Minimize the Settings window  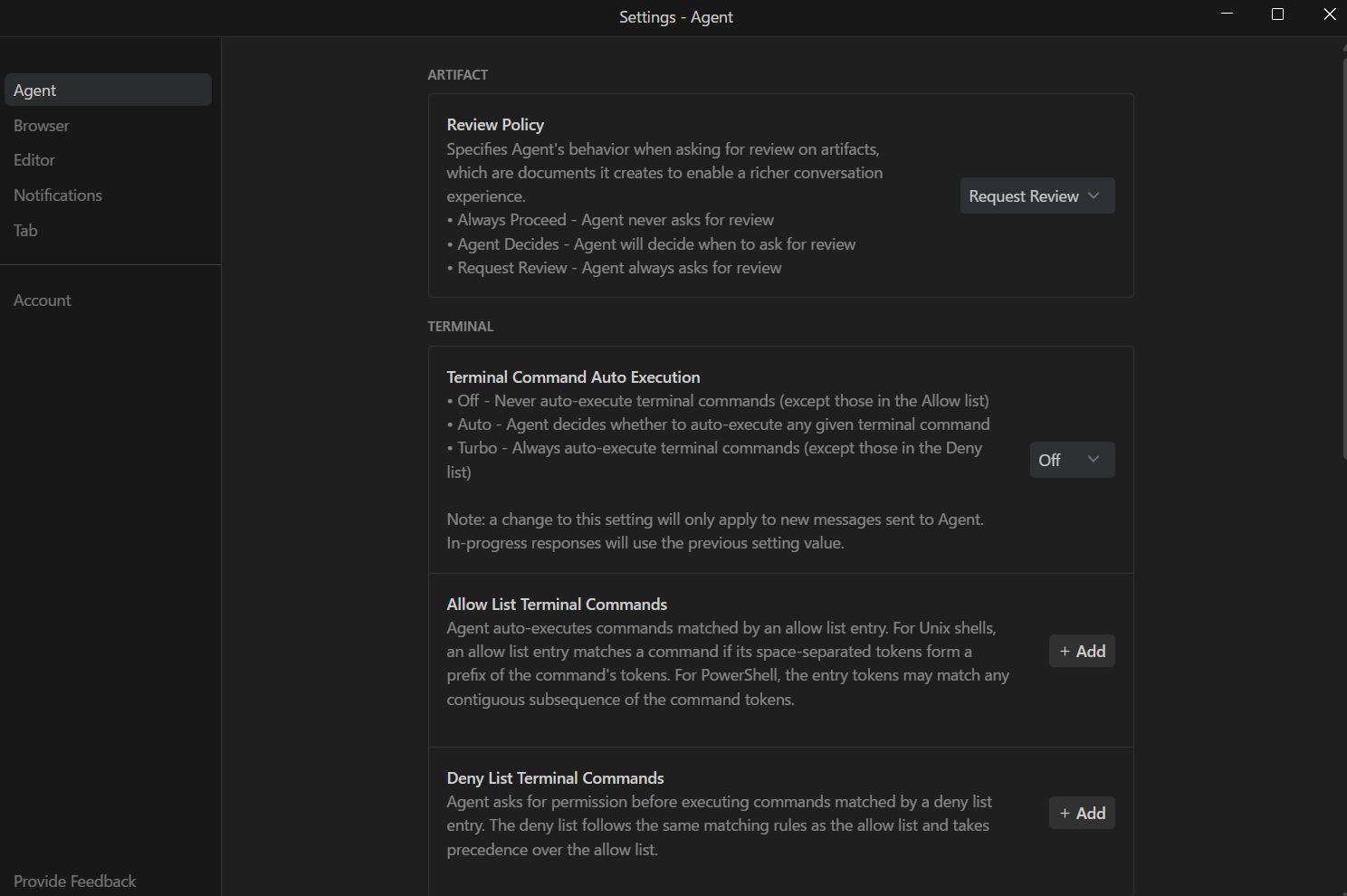[x=1228, y=14]
